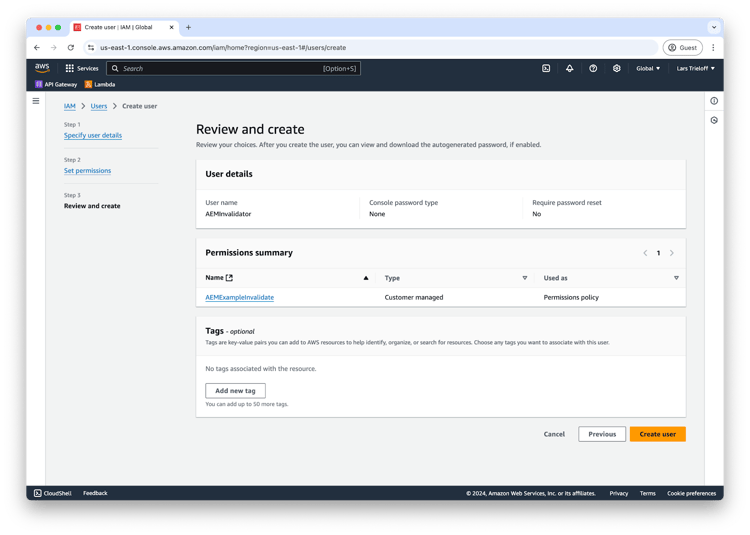Screen dimensions: 750x535
Task: Open the help question mark icon
Action: click(593, 68)
